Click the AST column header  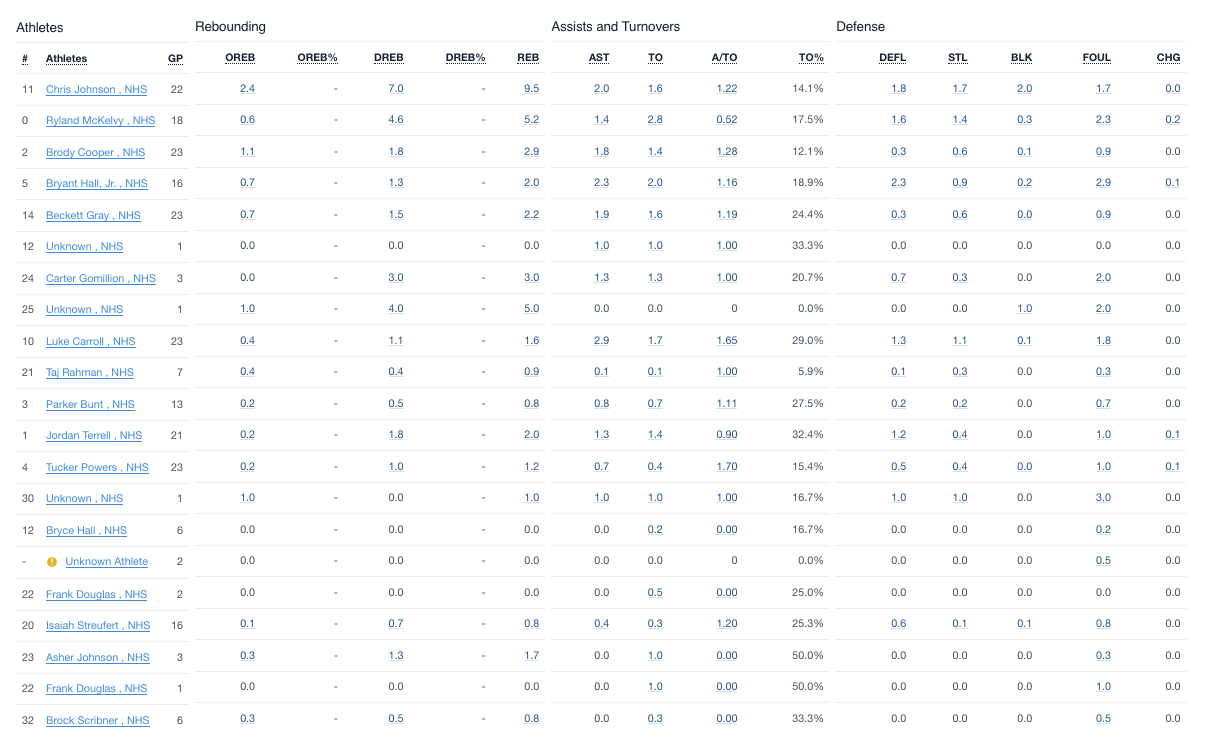[x=599, y=58]
